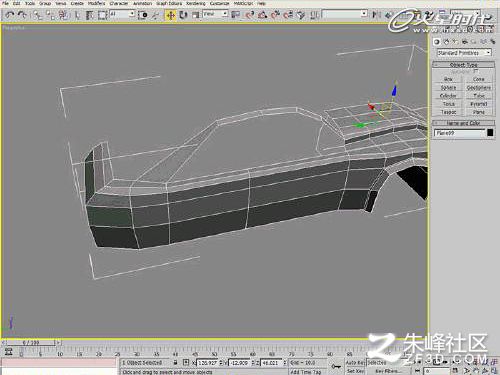Click the Plane primitive button
Viewport: 500px width, 375px height.
[478, 112]
